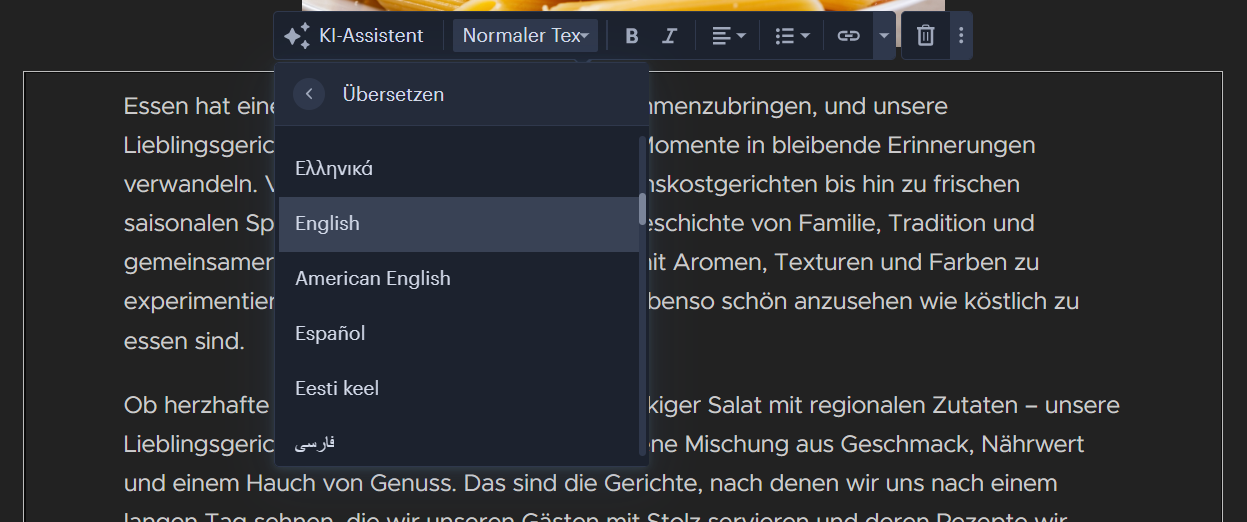Select Ελληνικά as translation language
This screenshot has width=1247, height=522.
[x=459, y=169]
